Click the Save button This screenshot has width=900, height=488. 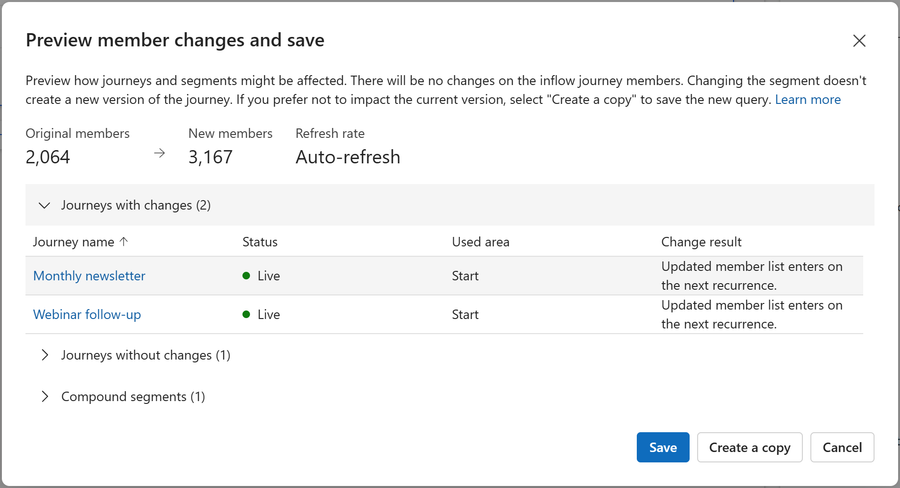663,447
